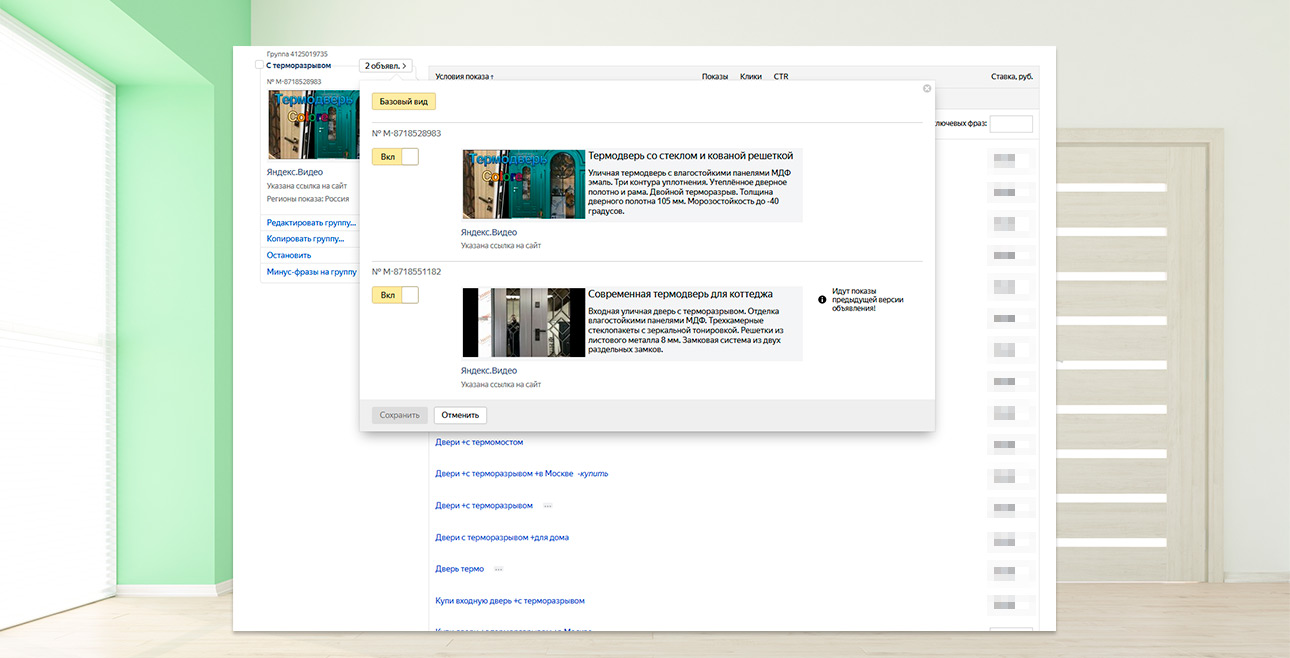Close the ads popup with X icon

927,89
